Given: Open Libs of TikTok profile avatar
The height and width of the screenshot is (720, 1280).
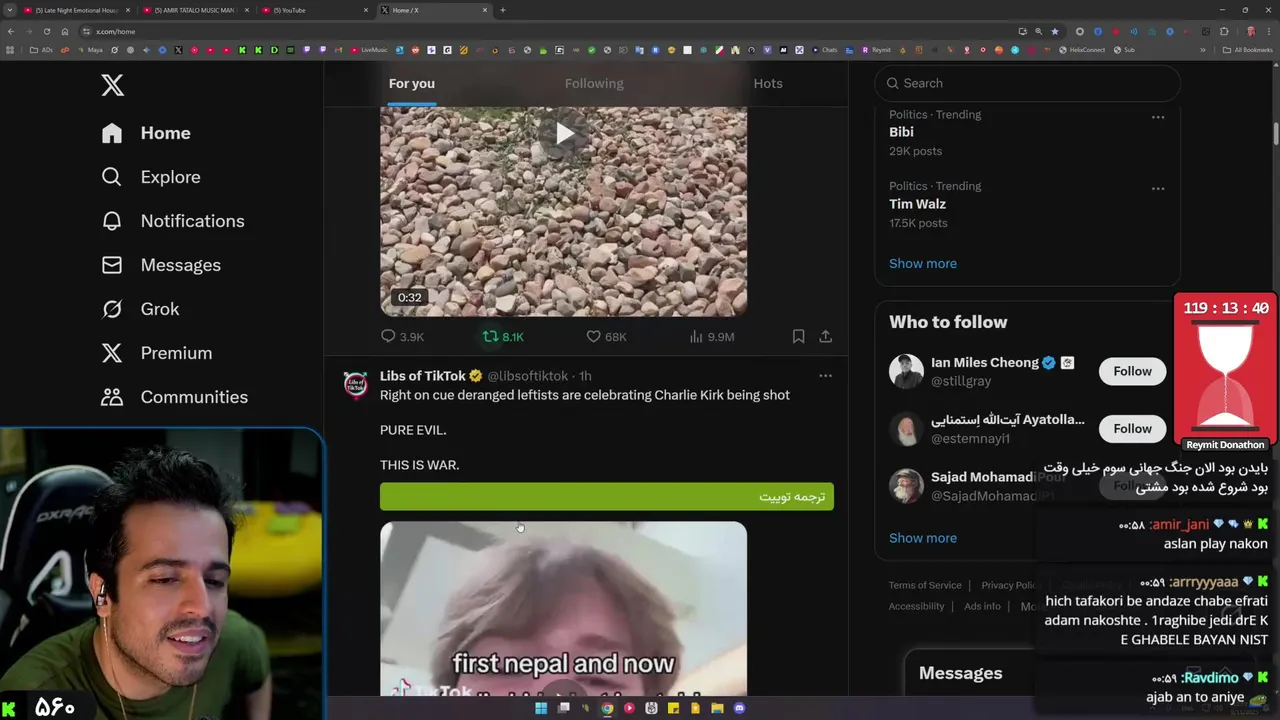Looking at the screenshot, I should [355, 384].
